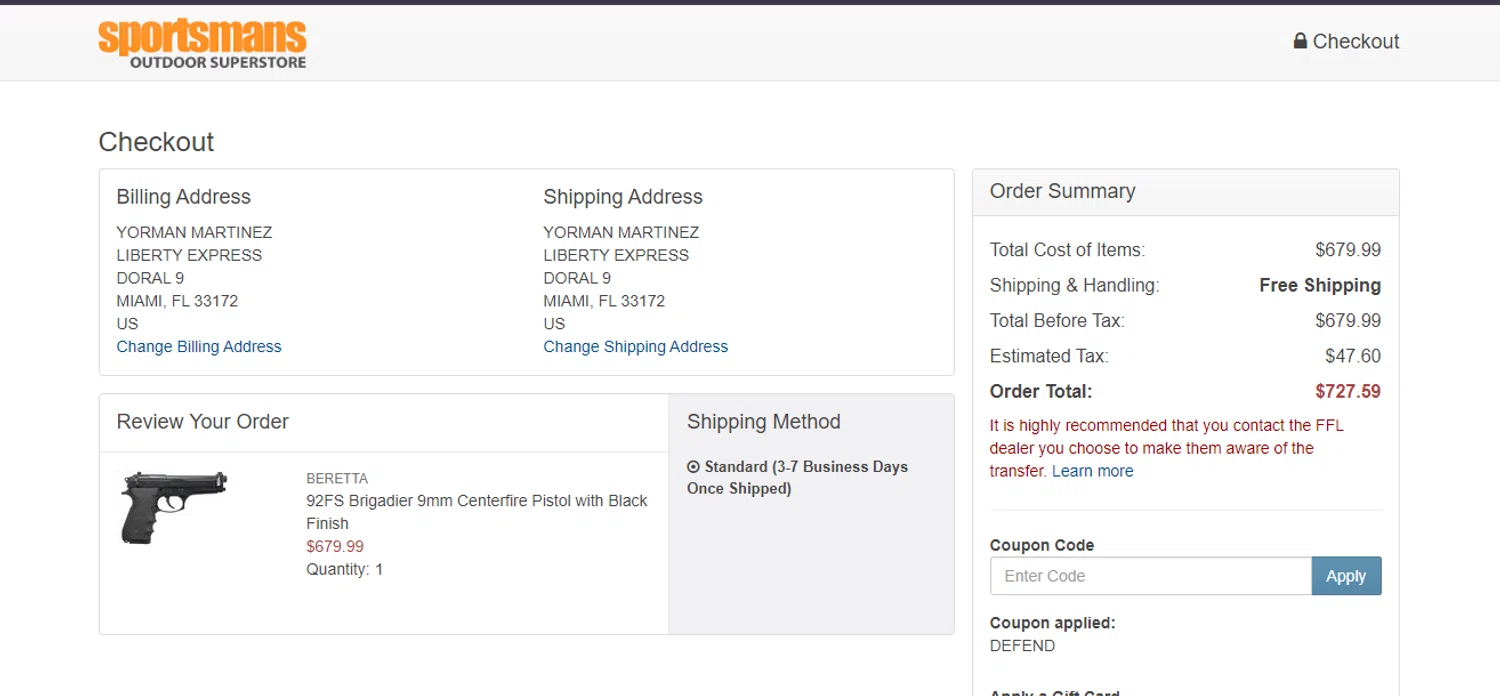
Task: Click the Estimated Tax value $47.60
Action: pyautogui.click(x=1353, y=356)
